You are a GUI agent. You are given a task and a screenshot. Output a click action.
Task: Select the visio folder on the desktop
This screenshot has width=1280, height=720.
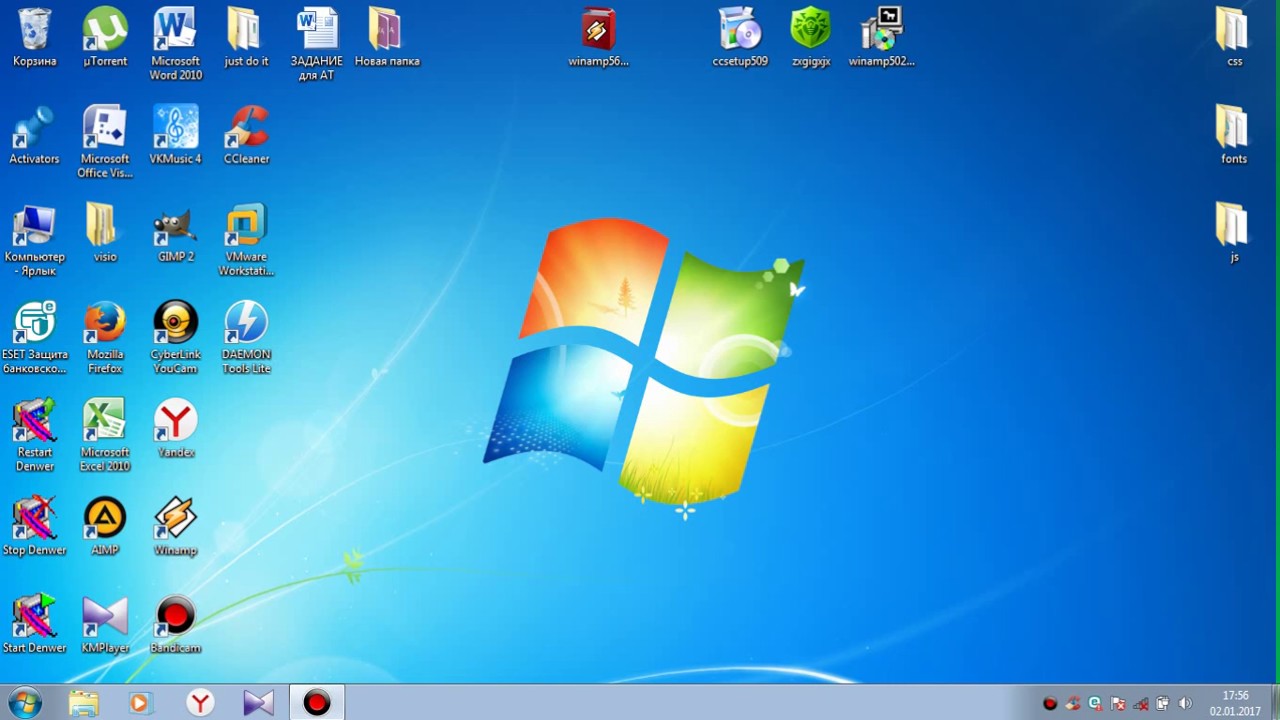[105, 234]
